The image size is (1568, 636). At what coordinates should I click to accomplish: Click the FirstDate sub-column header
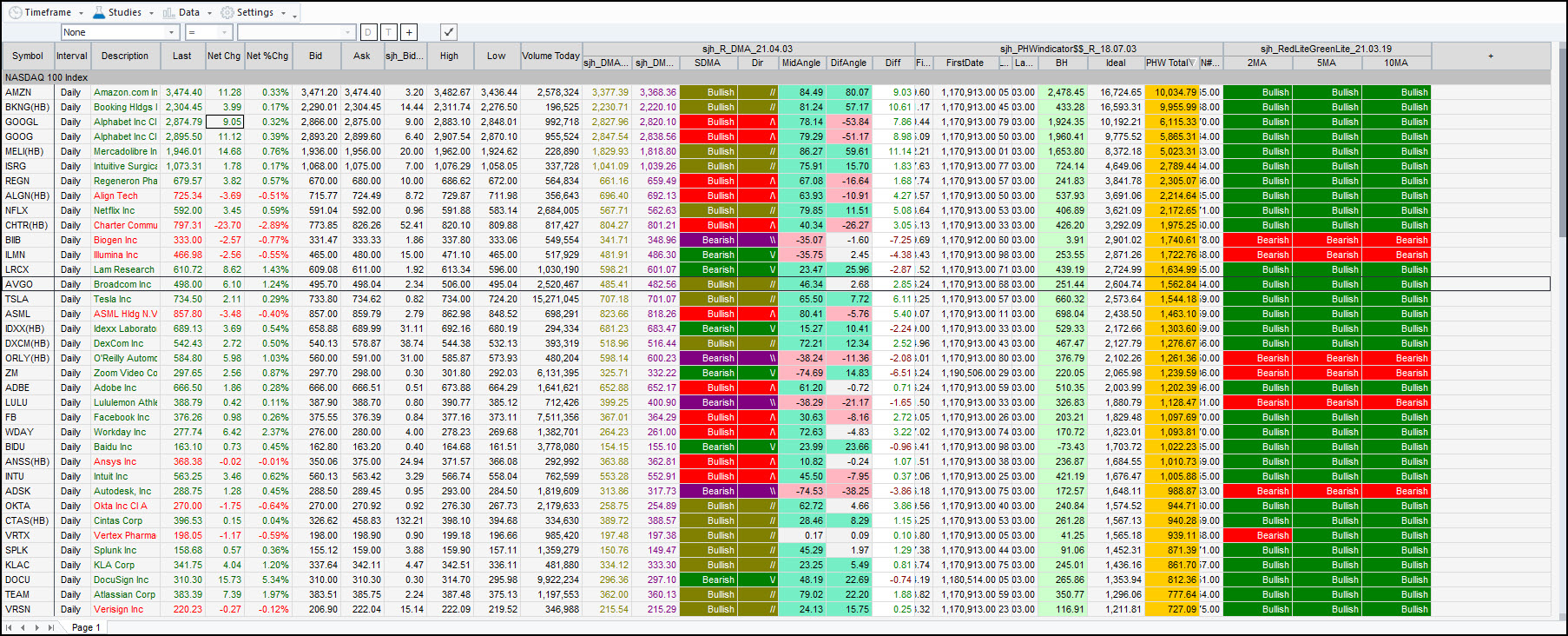tap(965, 63)
